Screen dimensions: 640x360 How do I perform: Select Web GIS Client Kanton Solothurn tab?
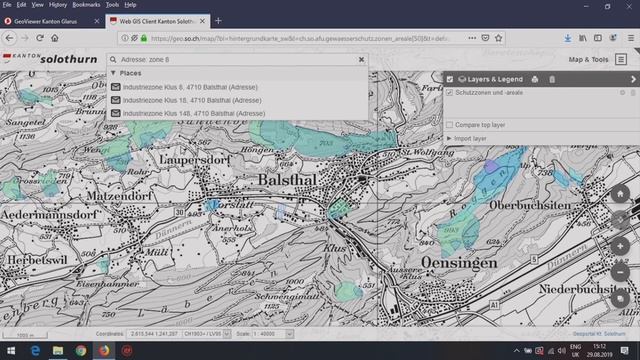coord(158,21)
